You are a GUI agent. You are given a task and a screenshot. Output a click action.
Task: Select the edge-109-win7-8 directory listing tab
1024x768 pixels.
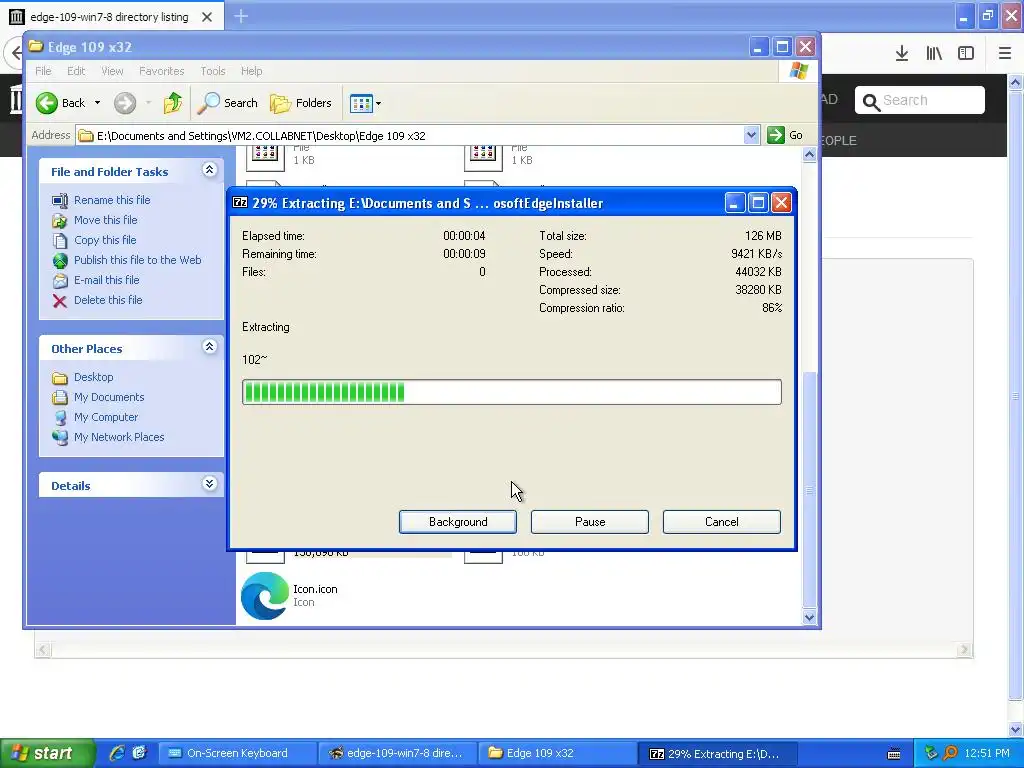pyautogui.click(x=112, y=16)
